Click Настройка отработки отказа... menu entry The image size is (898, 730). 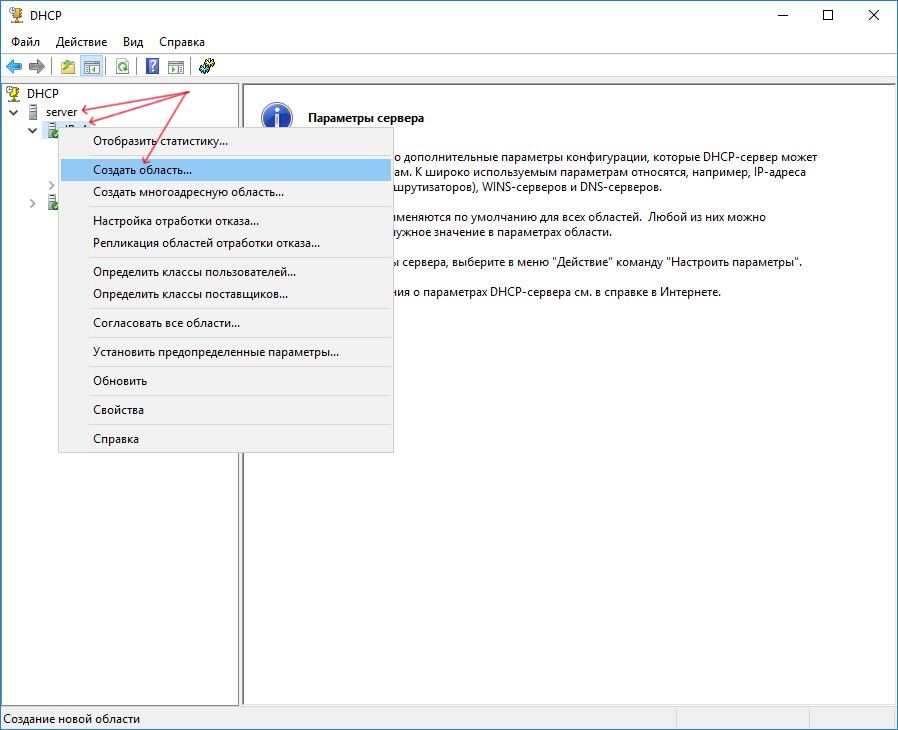(175, 221)
